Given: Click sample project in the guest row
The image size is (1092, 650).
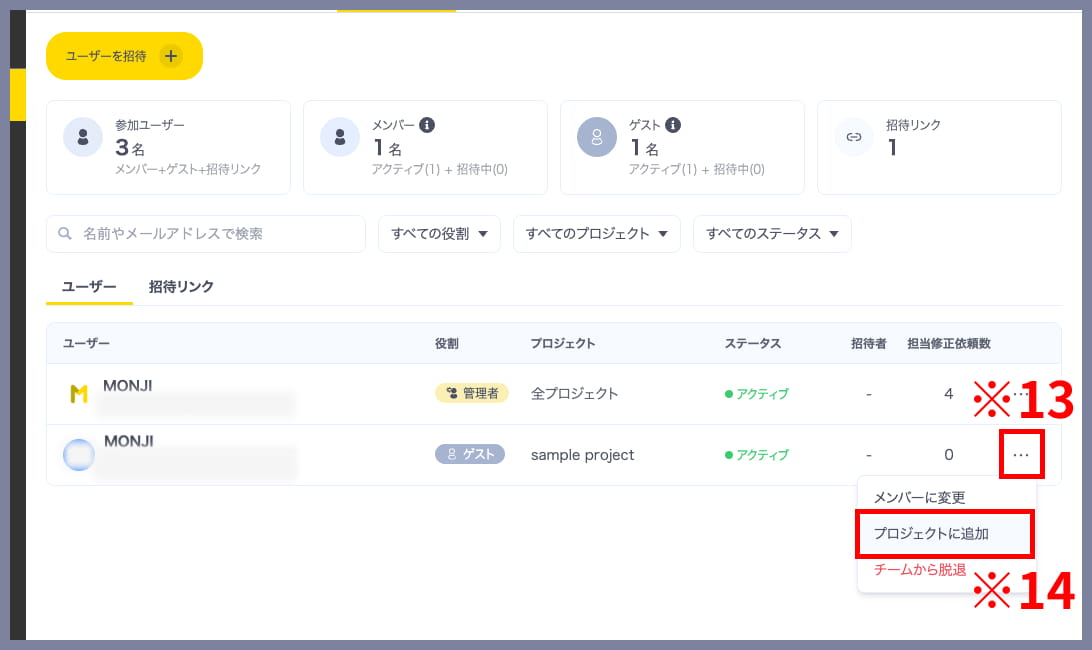Looking at the screenshot, I should click(x=582, y=455).
